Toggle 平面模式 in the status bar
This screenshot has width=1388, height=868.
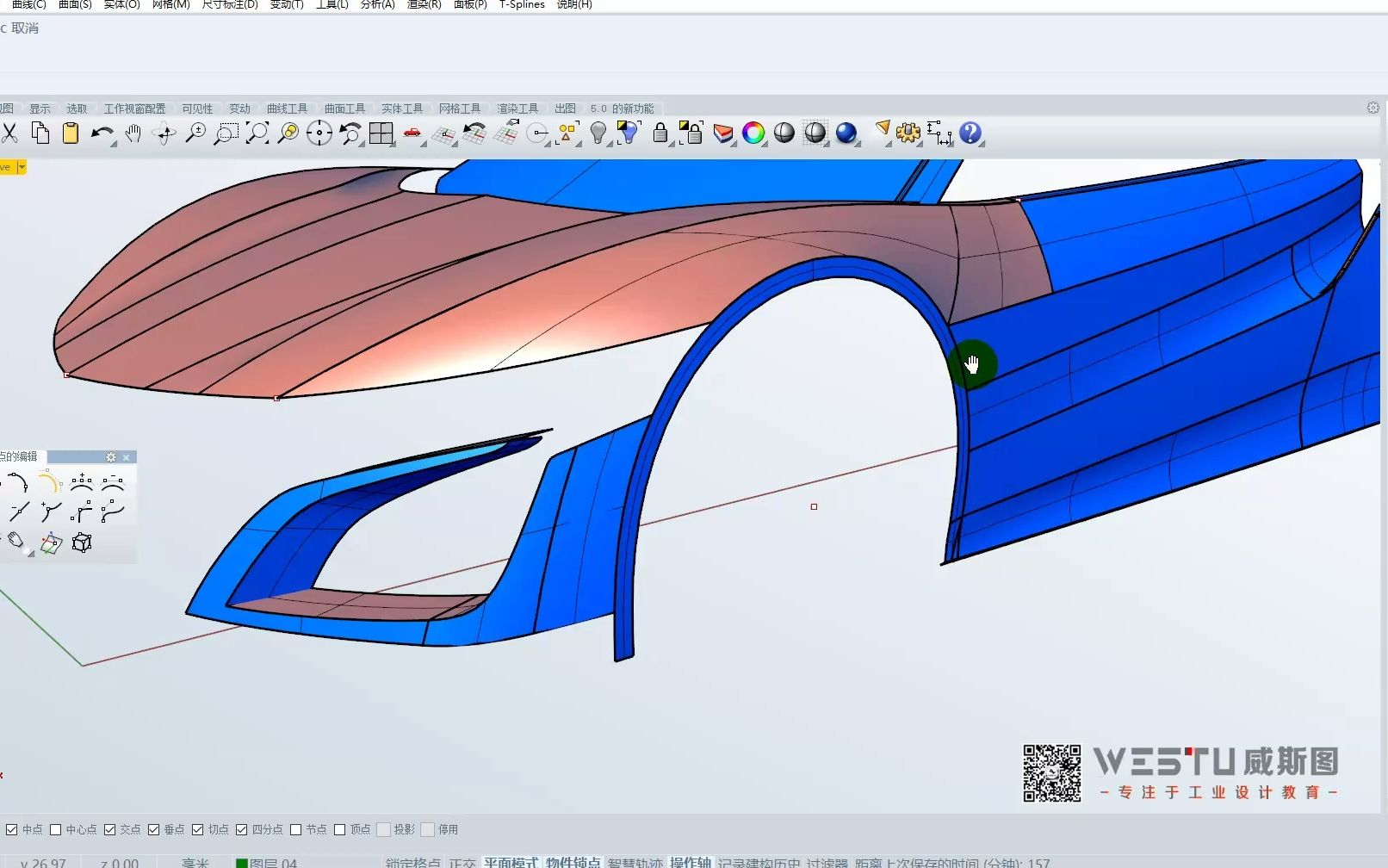point(511,862)
